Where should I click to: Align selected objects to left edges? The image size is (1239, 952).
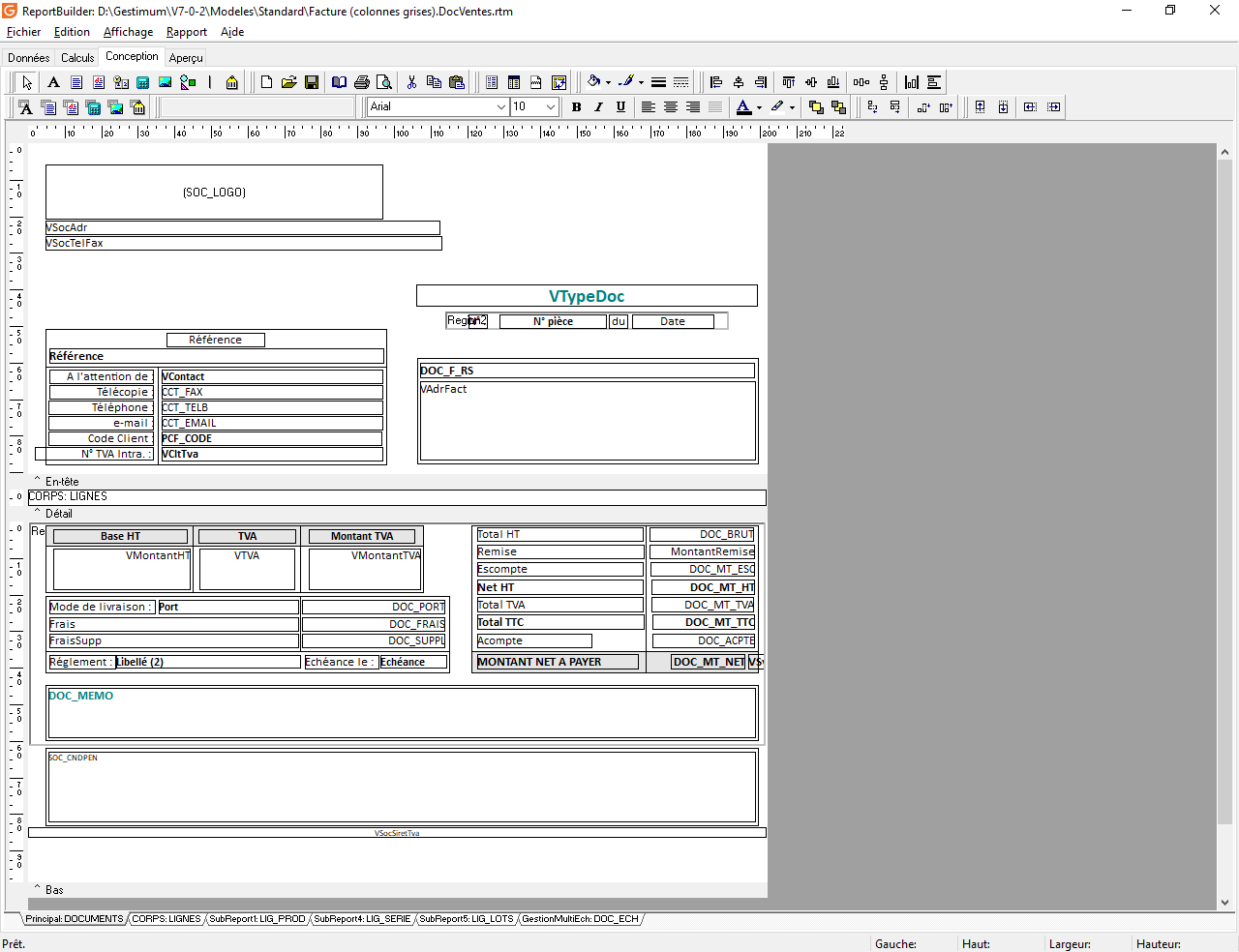[716, 82]
